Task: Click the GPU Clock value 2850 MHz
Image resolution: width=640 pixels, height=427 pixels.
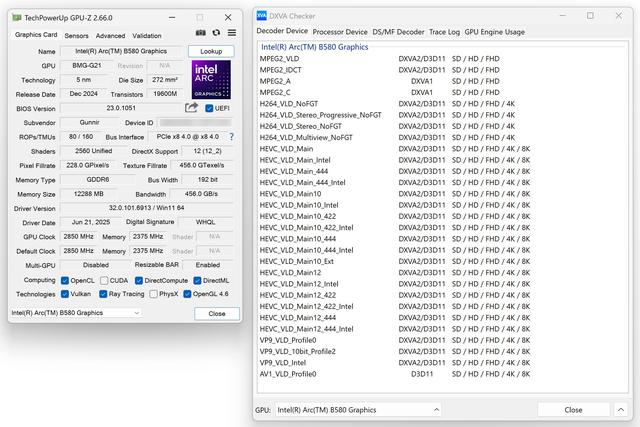Action: coord(78,237)
